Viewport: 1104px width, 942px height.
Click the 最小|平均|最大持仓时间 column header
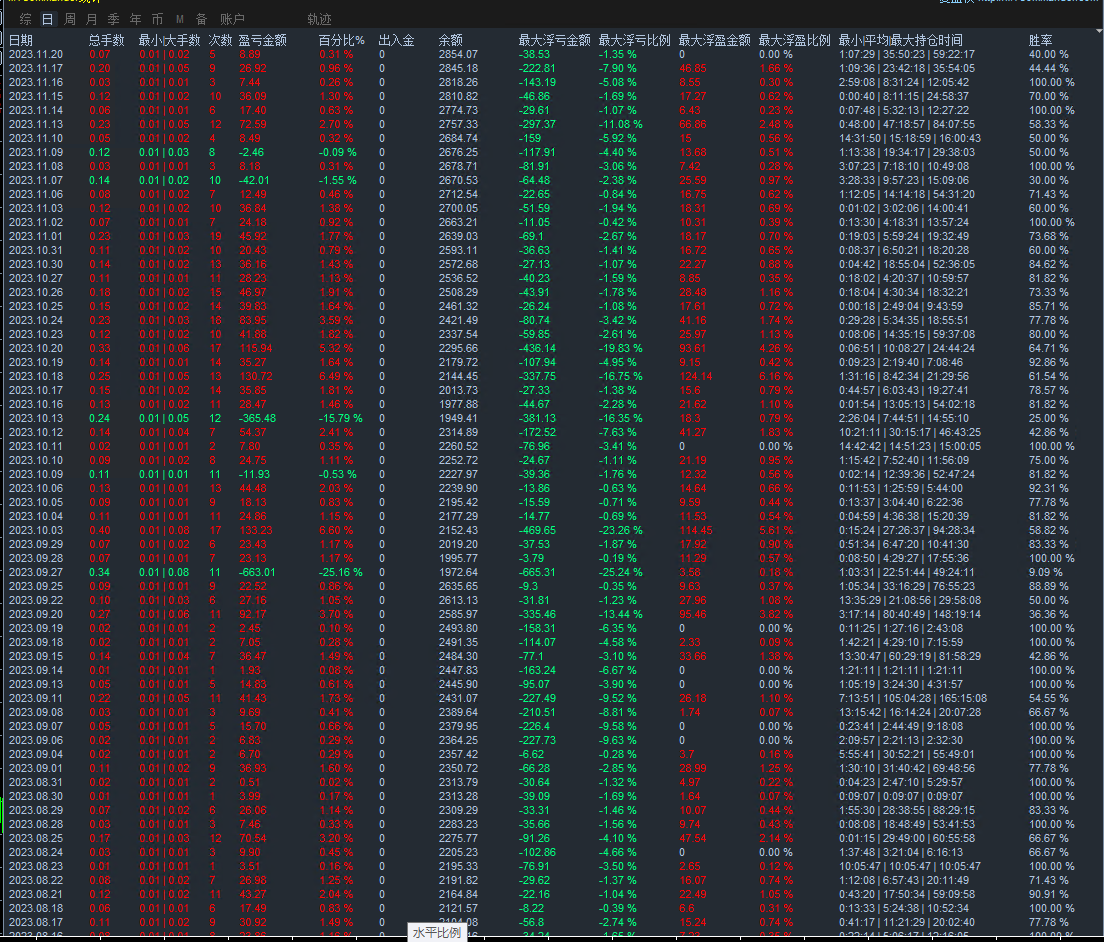901,40
